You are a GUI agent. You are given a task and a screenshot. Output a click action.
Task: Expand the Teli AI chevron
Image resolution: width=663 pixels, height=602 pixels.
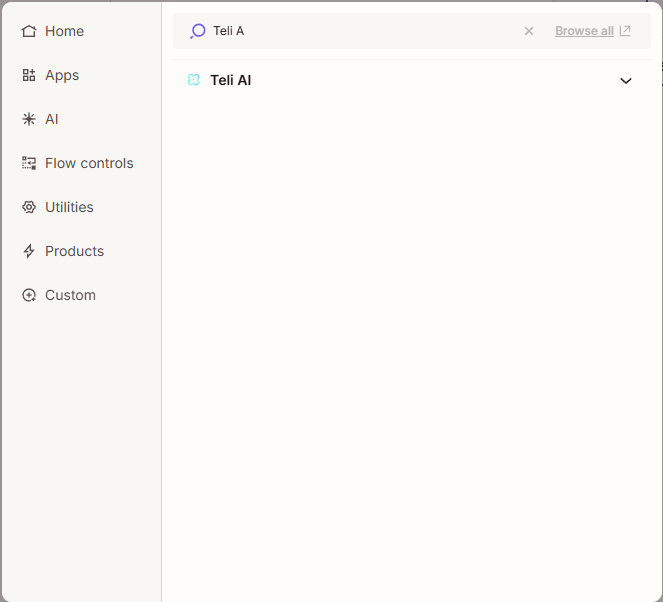point(626,80)
